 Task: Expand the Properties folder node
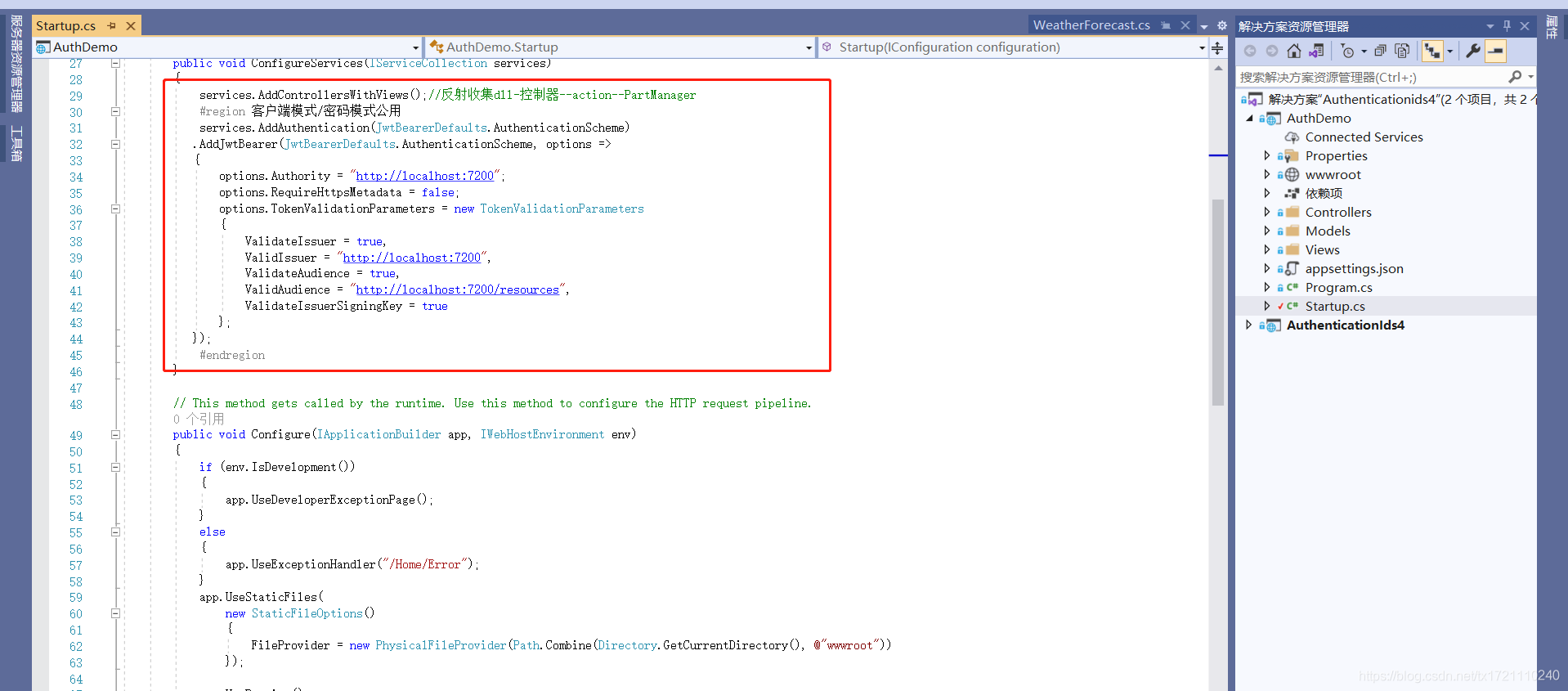point(1267,155)
